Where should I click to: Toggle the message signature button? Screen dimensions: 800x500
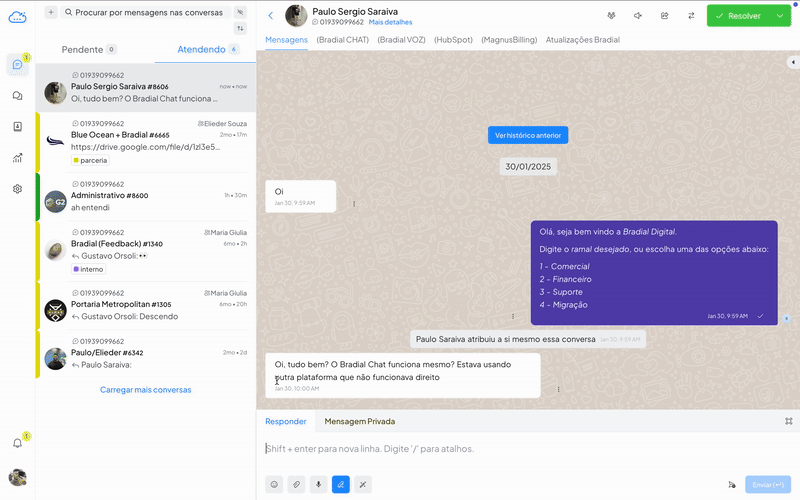point(341,484)
